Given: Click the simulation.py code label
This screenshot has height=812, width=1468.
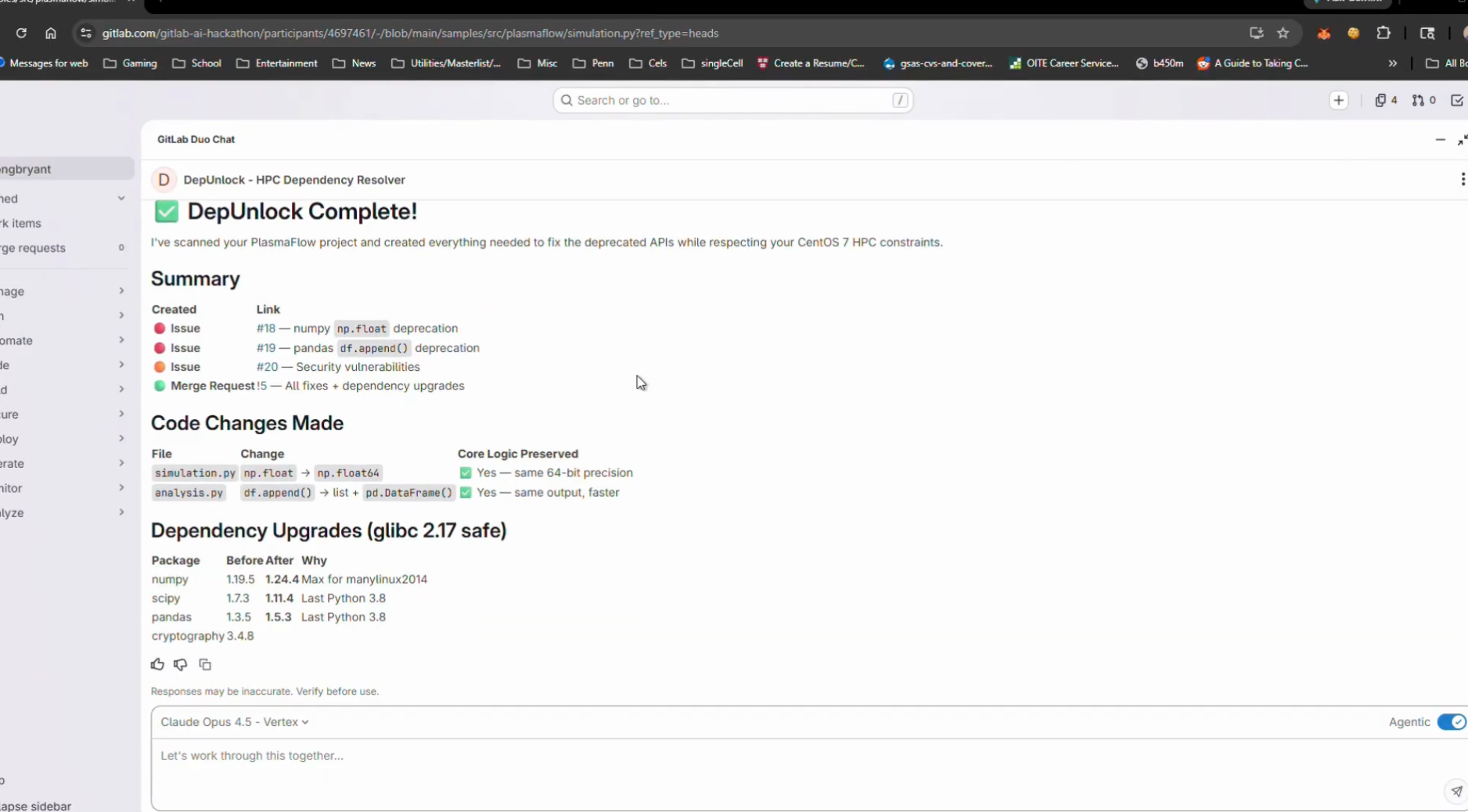Looking at the screenshot, I should tap(195, 473).
